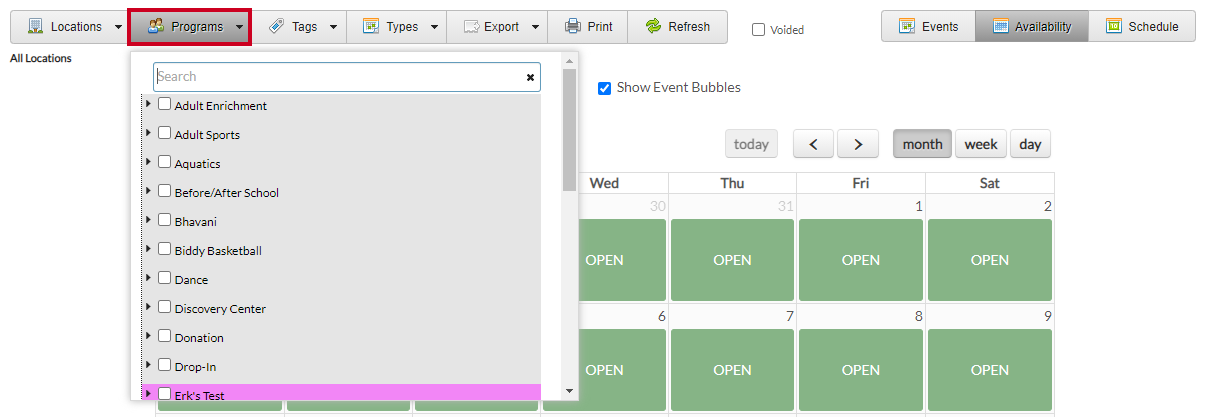Click the Tags icon in toolbar
1207x417 pixels.
point(276,27)
